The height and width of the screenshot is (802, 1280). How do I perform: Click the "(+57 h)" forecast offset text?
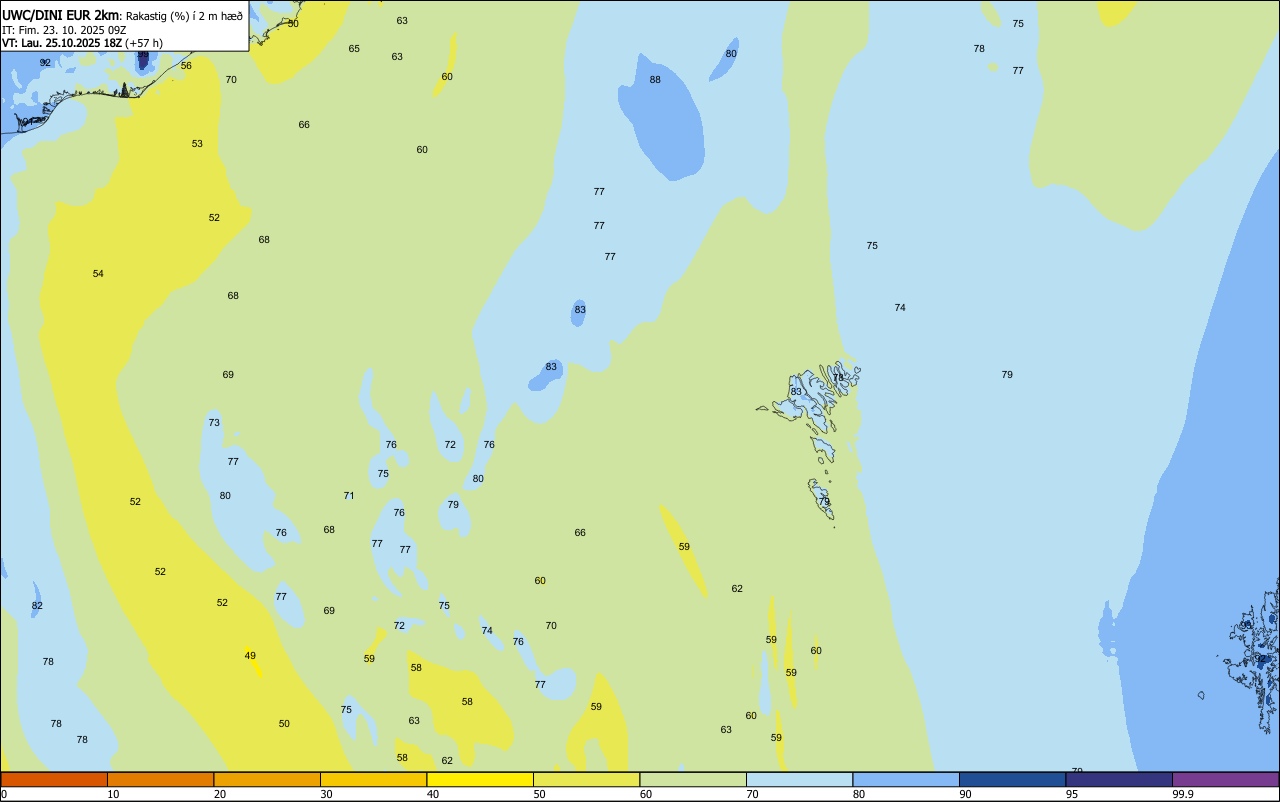click(x=144, y=43)
